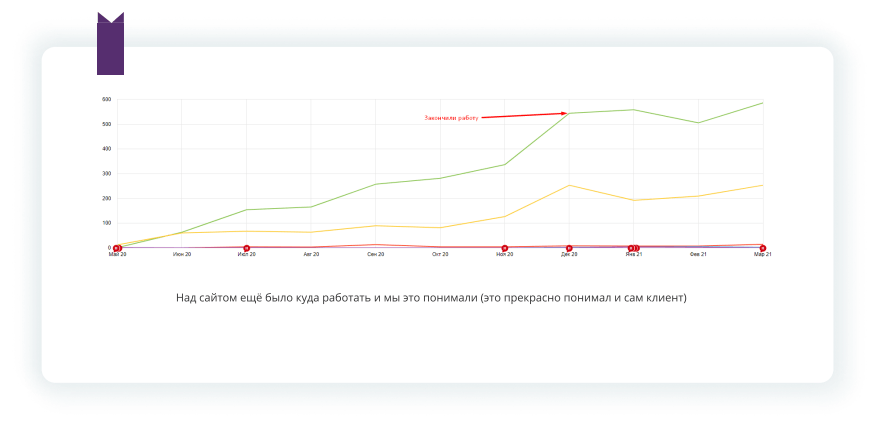887x432 pixels.
Task: Click the 300 value on the y-axis
Action: 106,174
